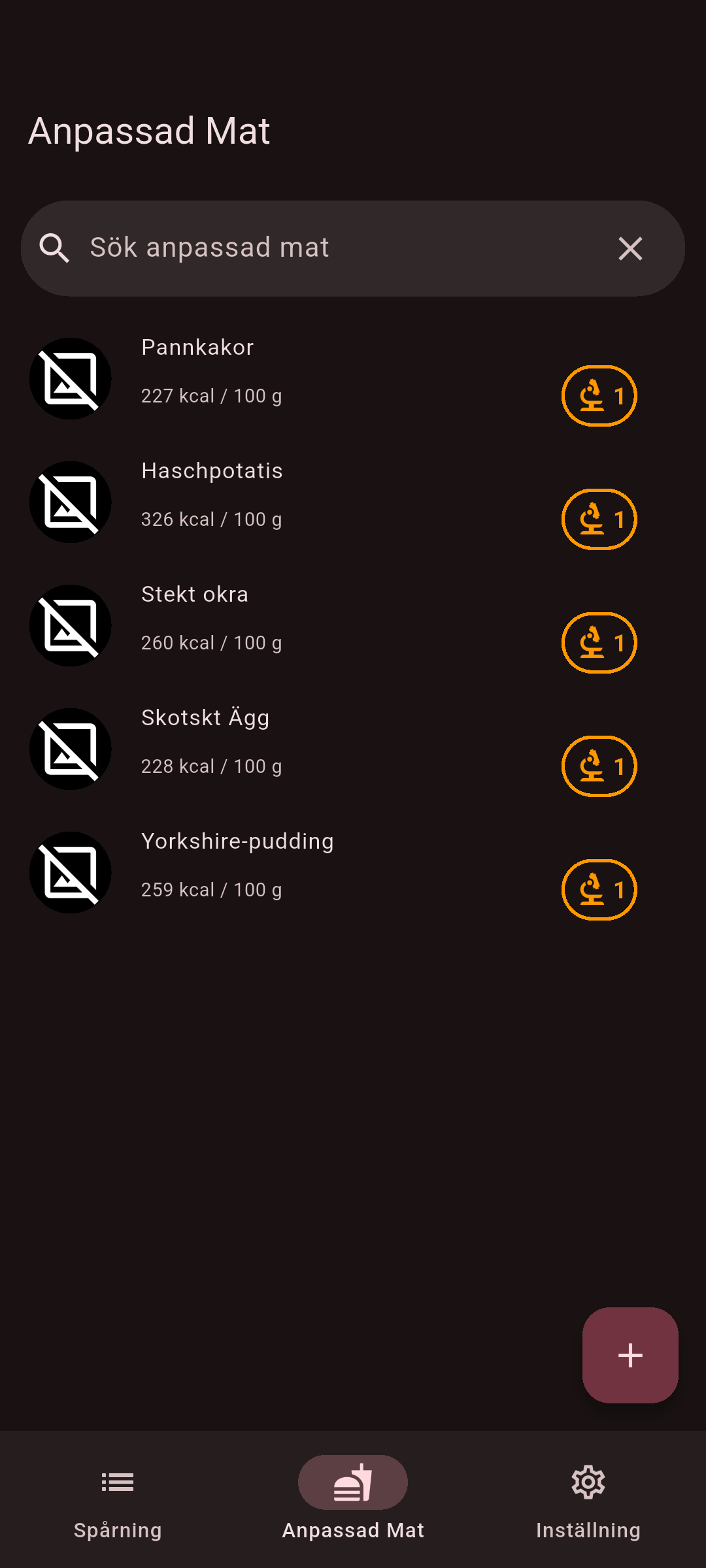Open the Yorkshire-pudding food entry
Image resolution: width=706 pixels, height=1568 pixels.
pos(327,865)
